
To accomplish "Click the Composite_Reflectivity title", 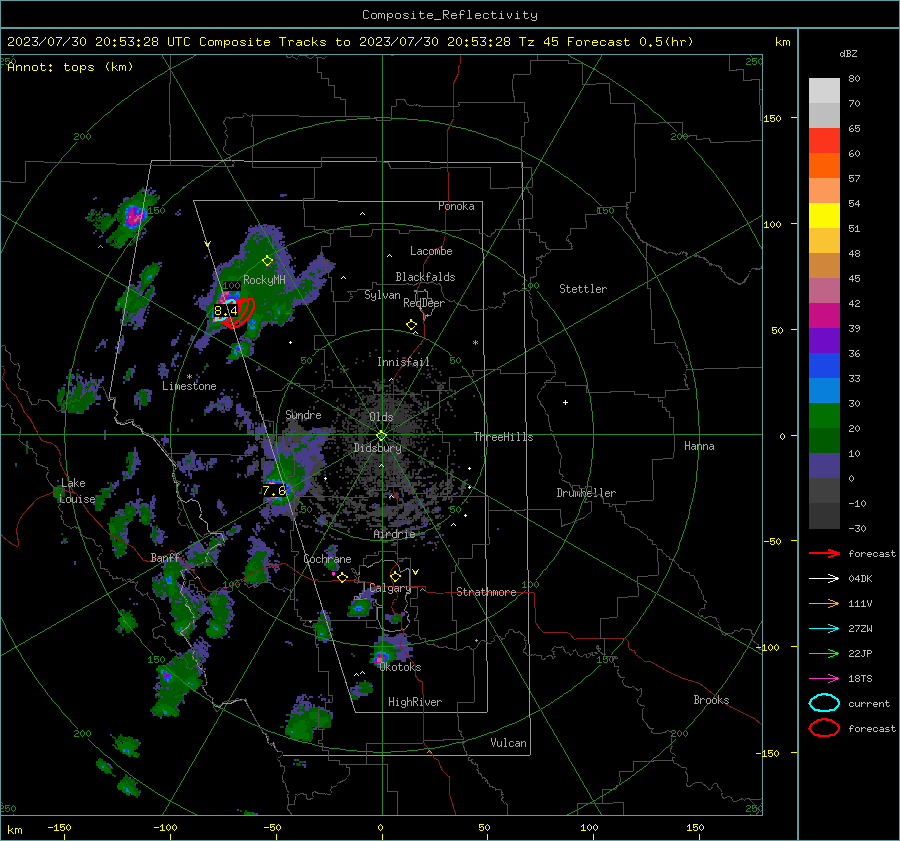I will (450, 15).
